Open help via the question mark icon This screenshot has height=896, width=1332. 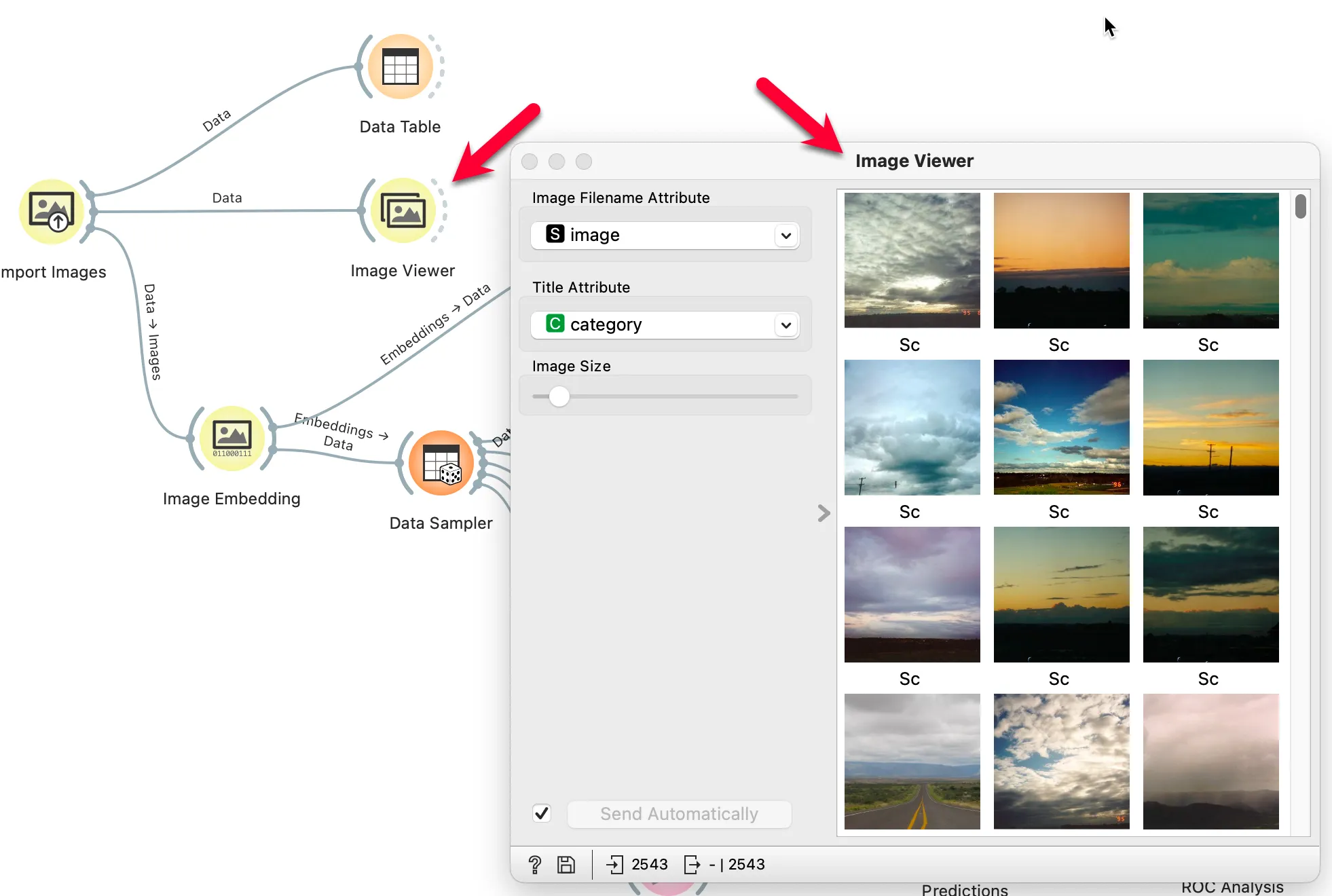534,864
